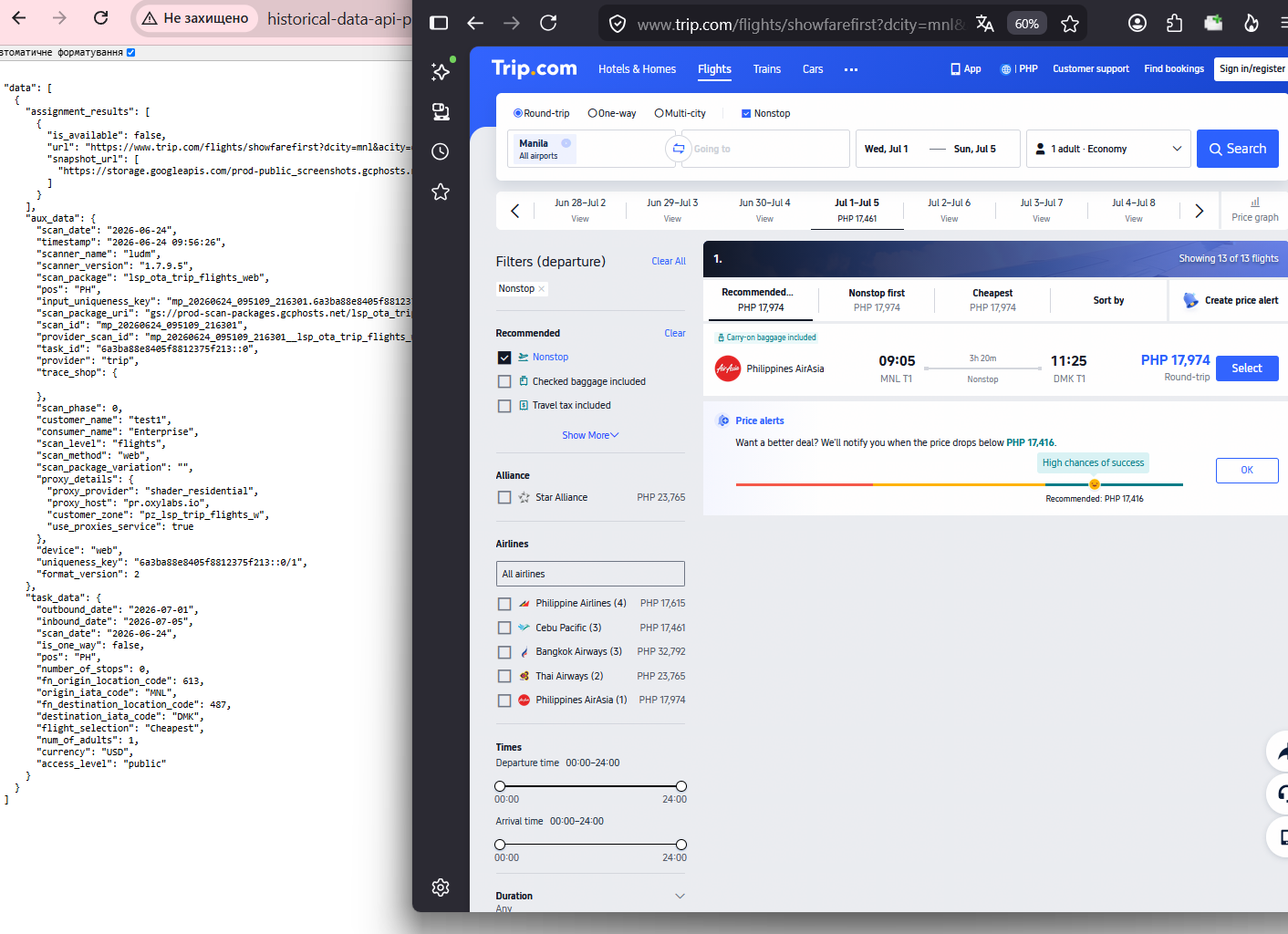
Task: Remove the Nonstop filter tag
Action: point(542,289)
